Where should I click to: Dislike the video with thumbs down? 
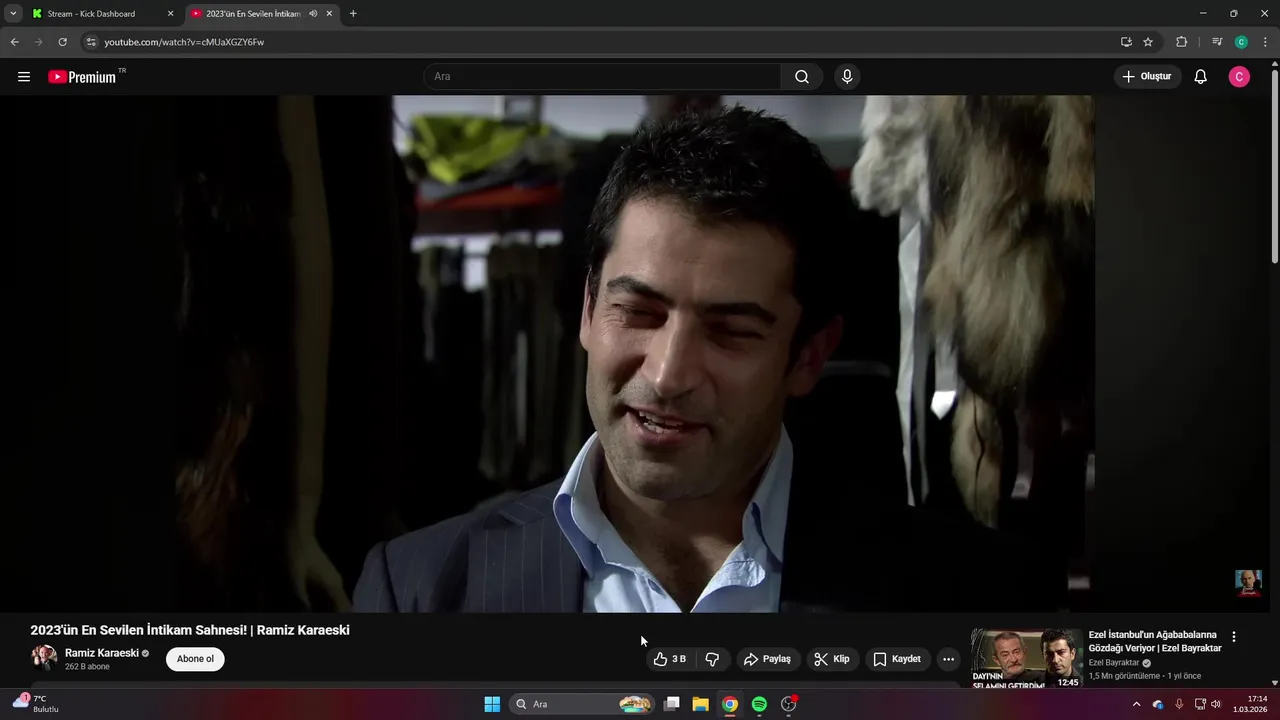point(712,659)
